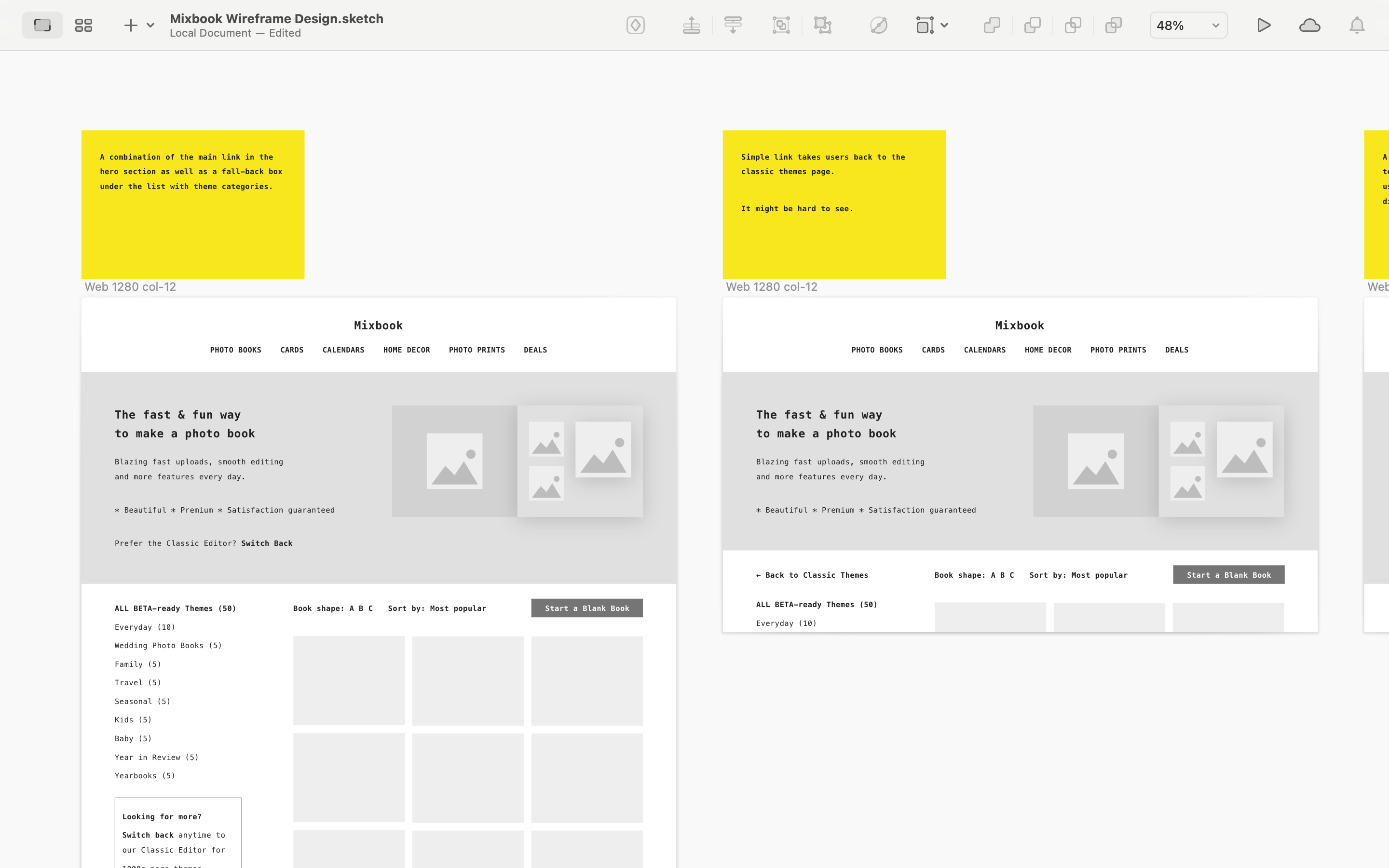Click Start a Blank Book in left artboard
This screenshot has width=1389, height=868.
pos(586,609)
